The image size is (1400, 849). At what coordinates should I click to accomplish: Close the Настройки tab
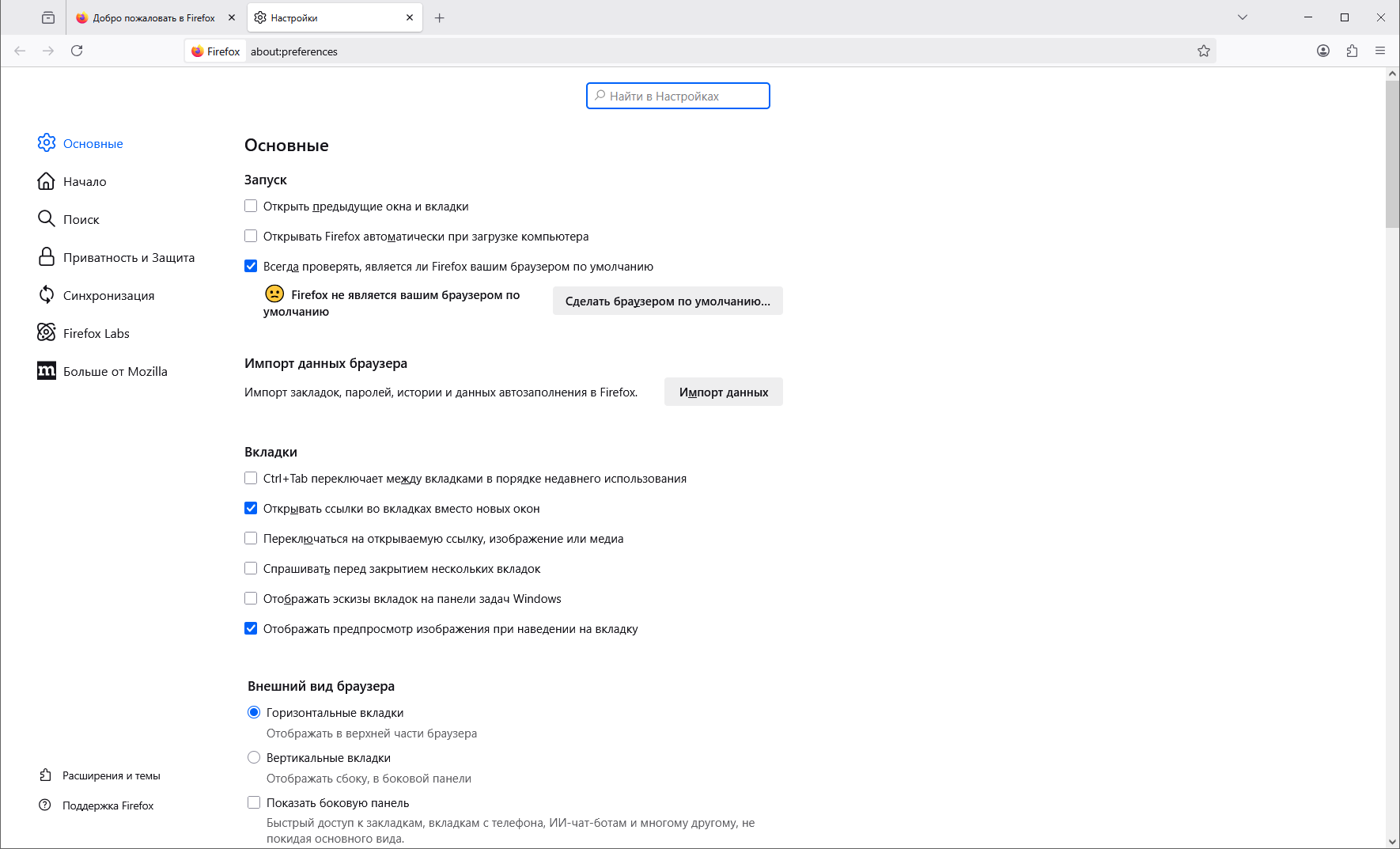tap(410, 17)
